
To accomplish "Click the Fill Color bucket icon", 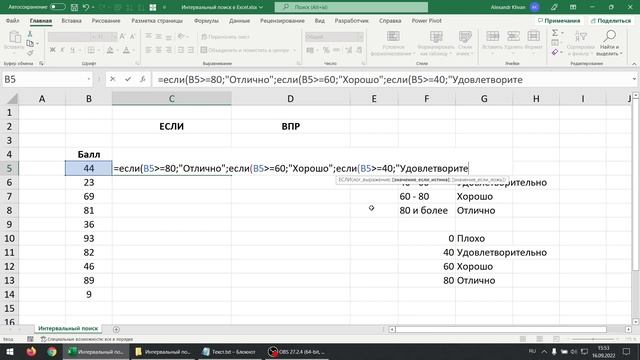I will [x=110, y=50].
